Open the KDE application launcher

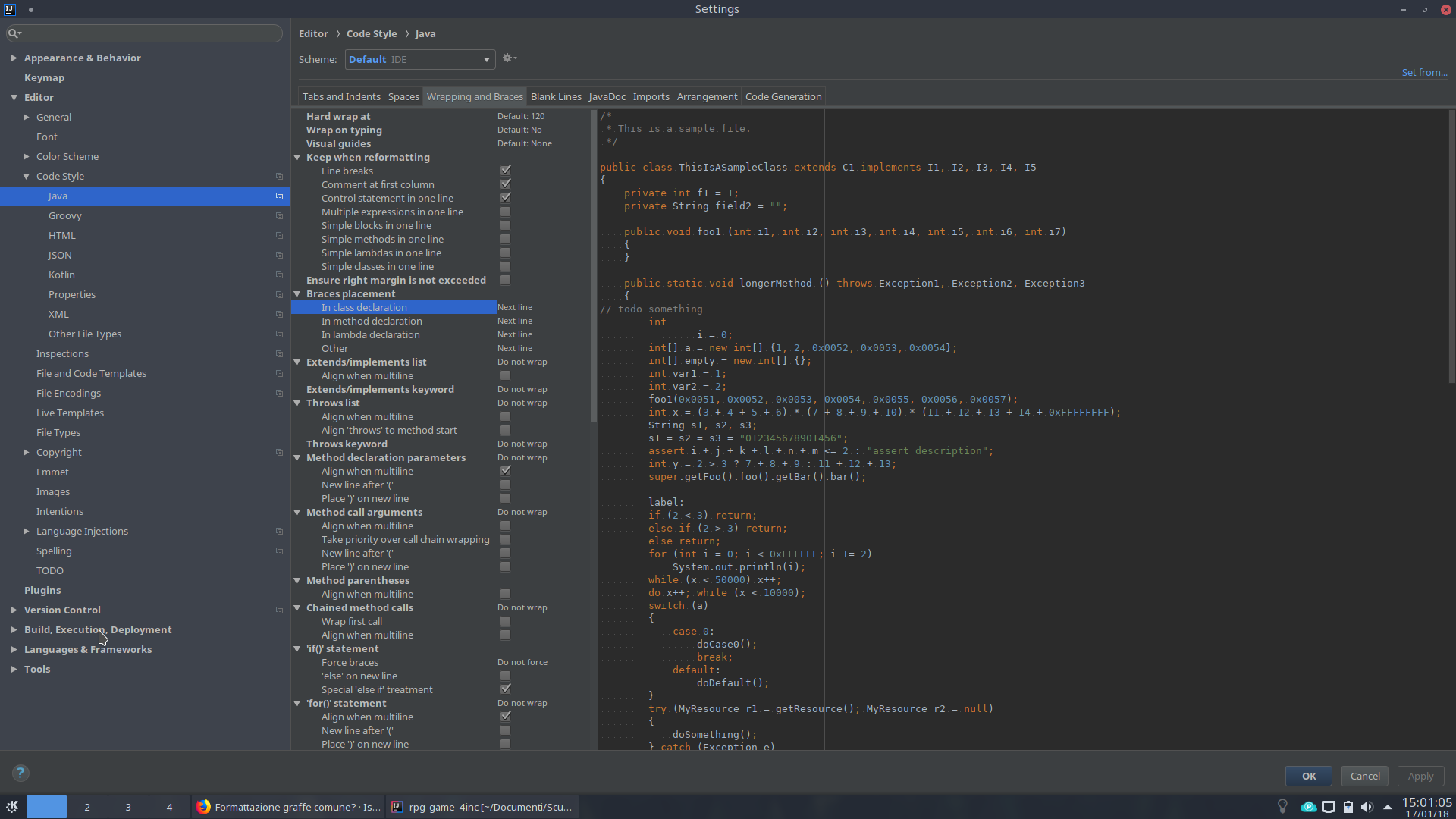pyautogui.click(x=12, y=807)
